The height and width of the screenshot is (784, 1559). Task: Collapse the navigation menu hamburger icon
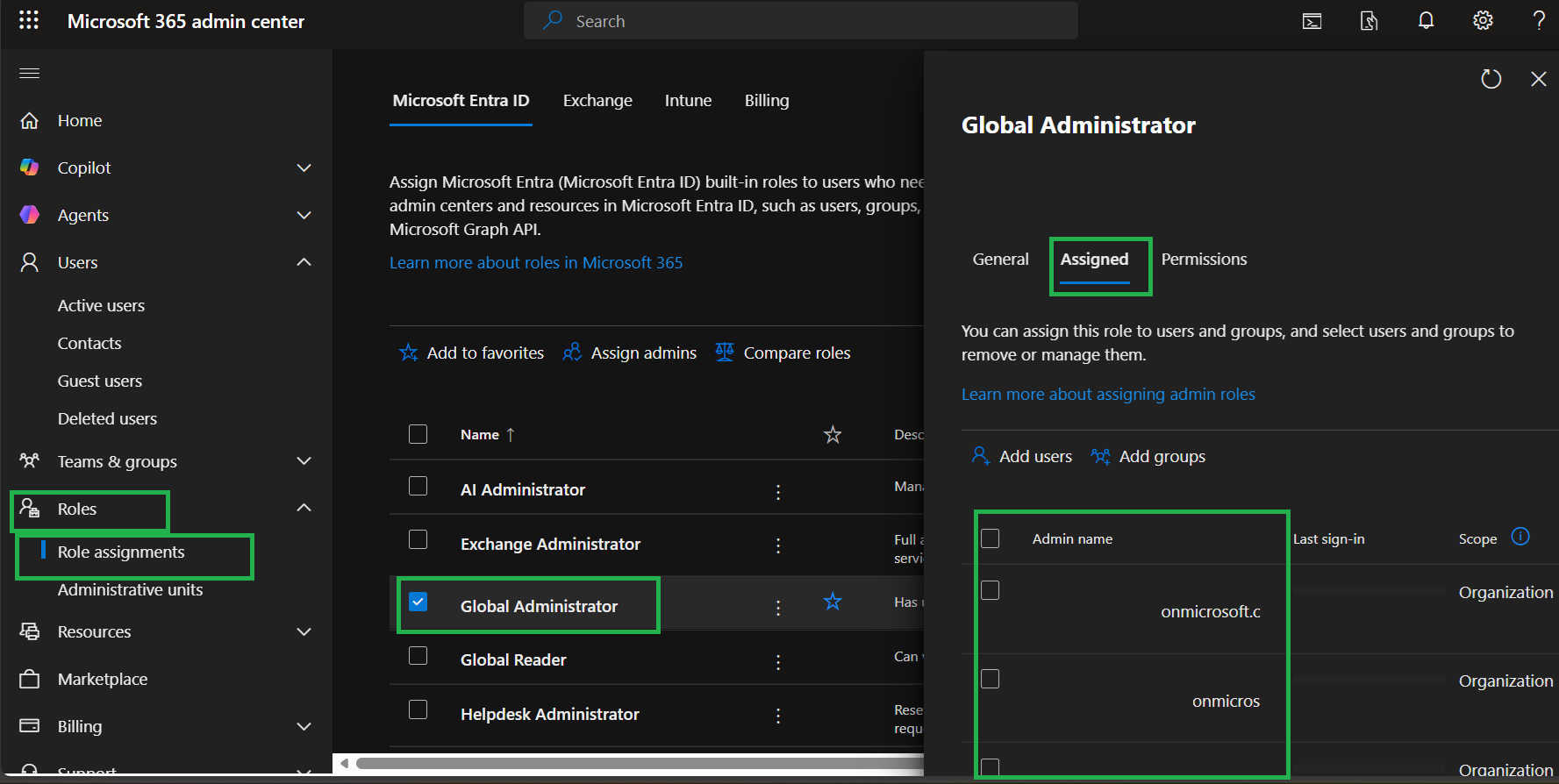[30, 73]
